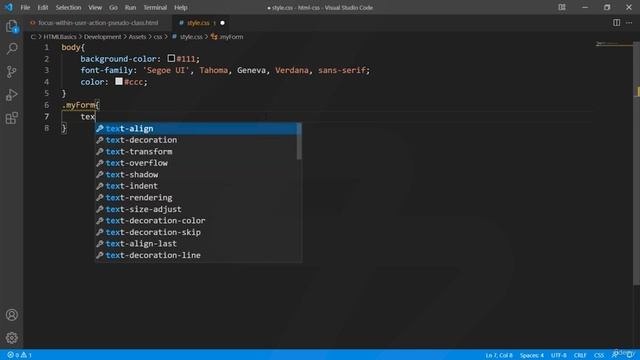Image resolution: width=640 pixels, height=360 pixels.
Task: Choose text-size-adjust suggestion
Action: (x=196, y=209)
